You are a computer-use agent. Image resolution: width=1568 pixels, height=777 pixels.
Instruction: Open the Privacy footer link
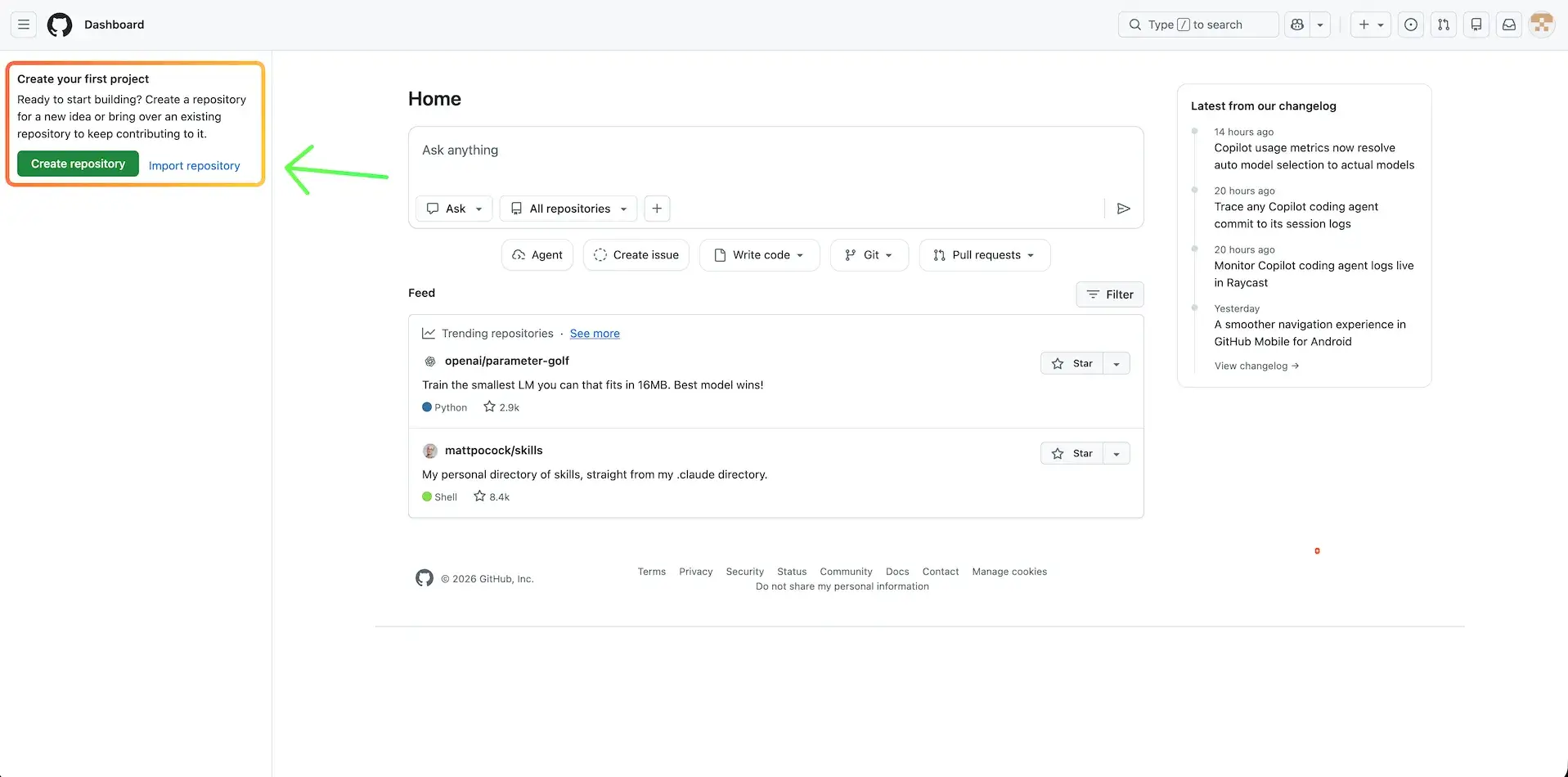coord(696,572)
